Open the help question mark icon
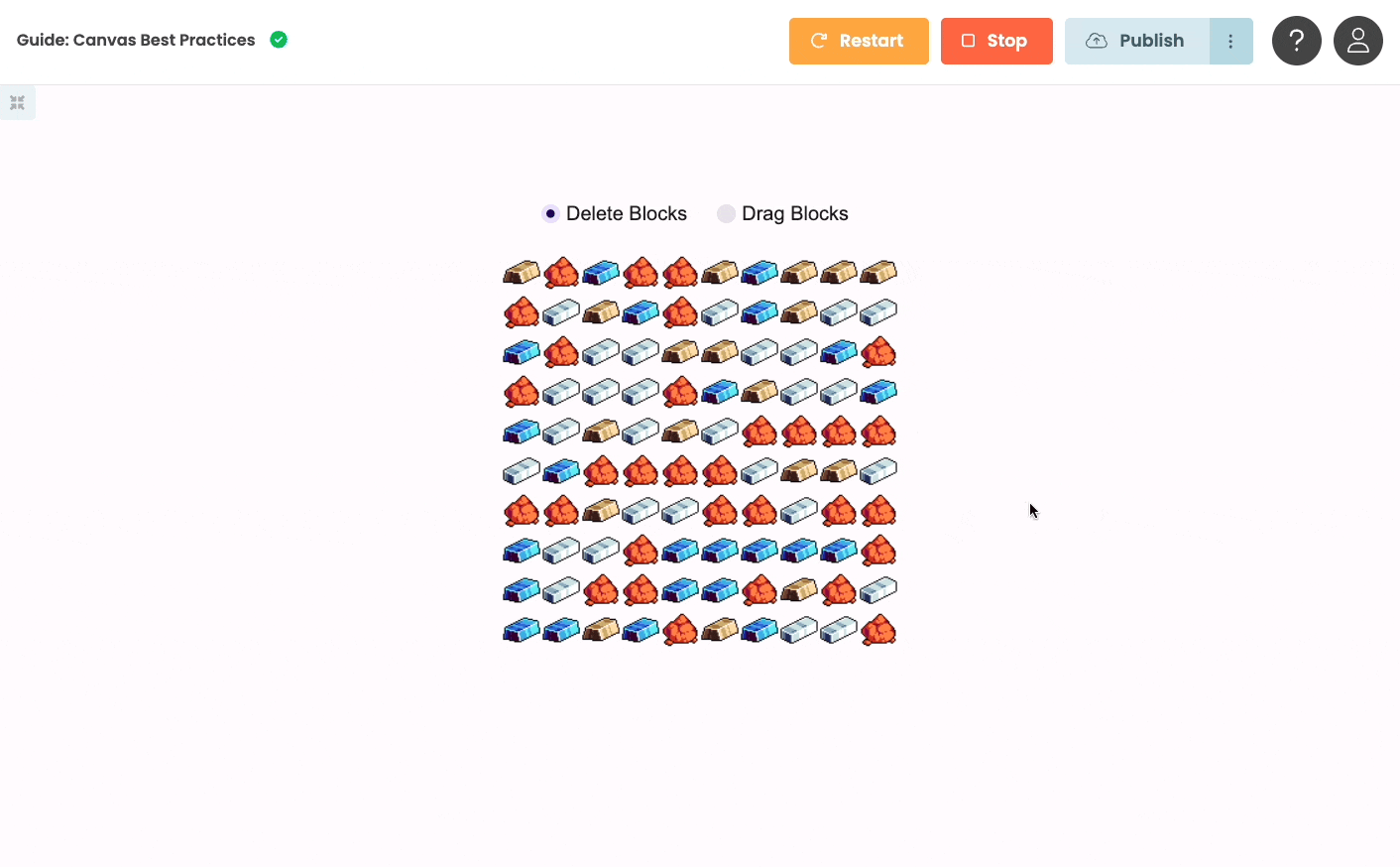The width and height of the screenshot is (1400, 867). [1296, 41]
